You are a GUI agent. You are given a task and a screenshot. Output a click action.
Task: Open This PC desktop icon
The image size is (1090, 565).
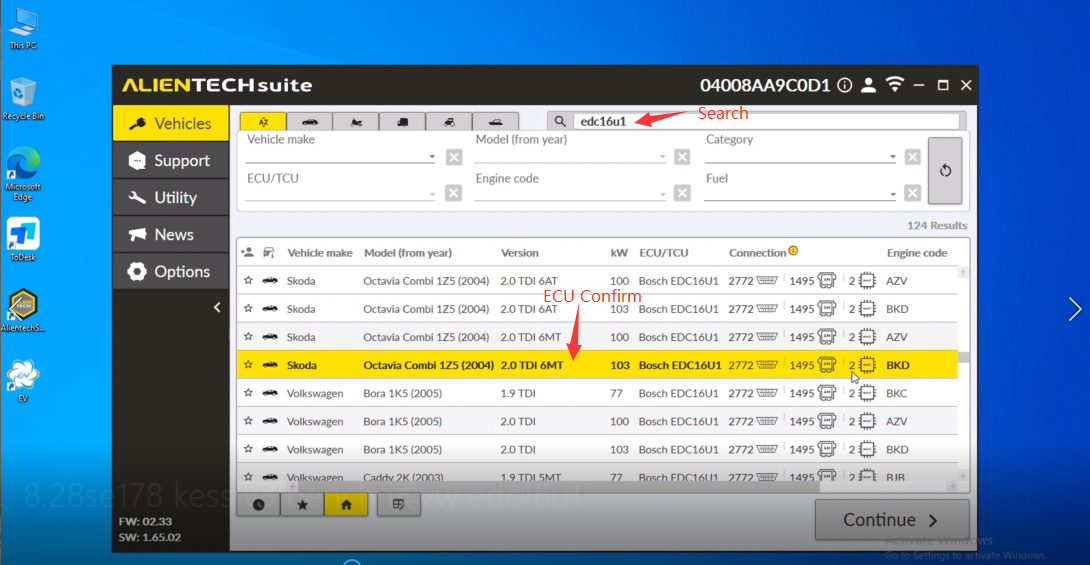(x=23, y=28)
